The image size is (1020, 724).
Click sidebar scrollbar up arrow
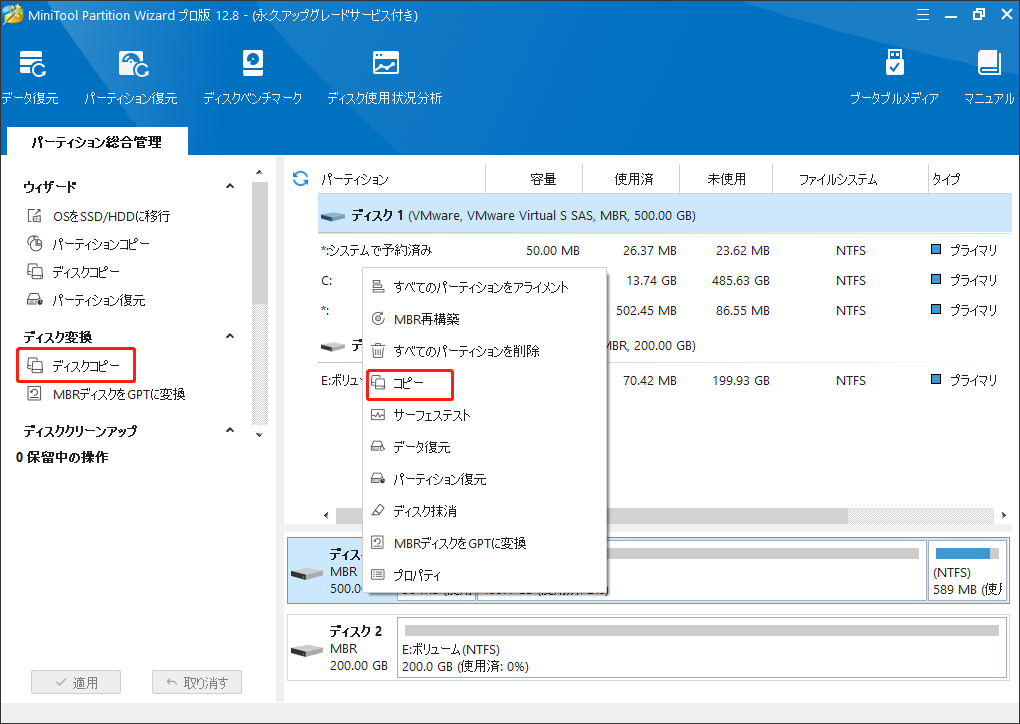click(x=260, y=172)
